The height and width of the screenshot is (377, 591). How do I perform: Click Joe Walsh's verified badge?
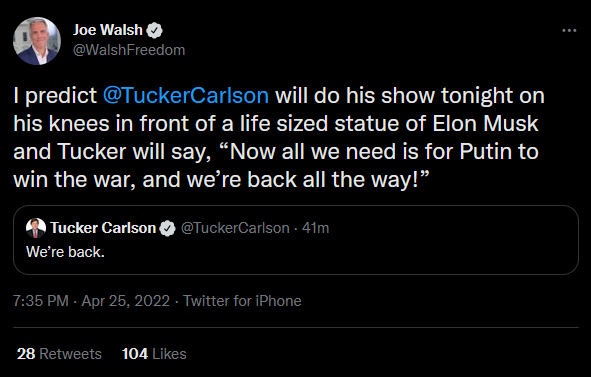click(x=154, y=31)
